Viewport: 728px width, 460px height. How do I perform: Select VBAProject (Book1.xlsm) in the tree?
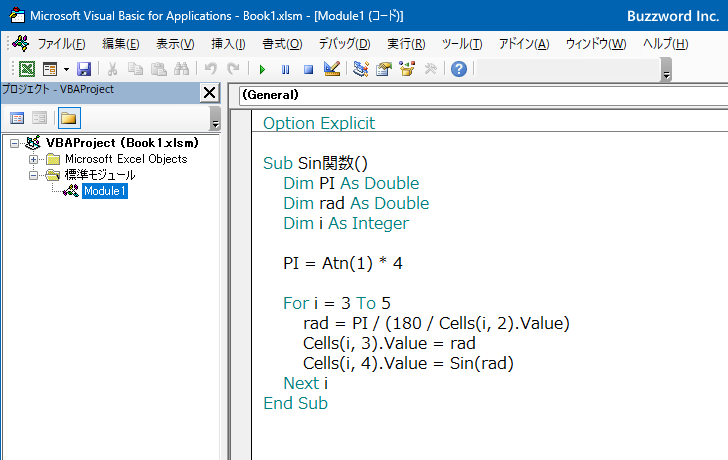pyautogui.click(x=122, y=143)
